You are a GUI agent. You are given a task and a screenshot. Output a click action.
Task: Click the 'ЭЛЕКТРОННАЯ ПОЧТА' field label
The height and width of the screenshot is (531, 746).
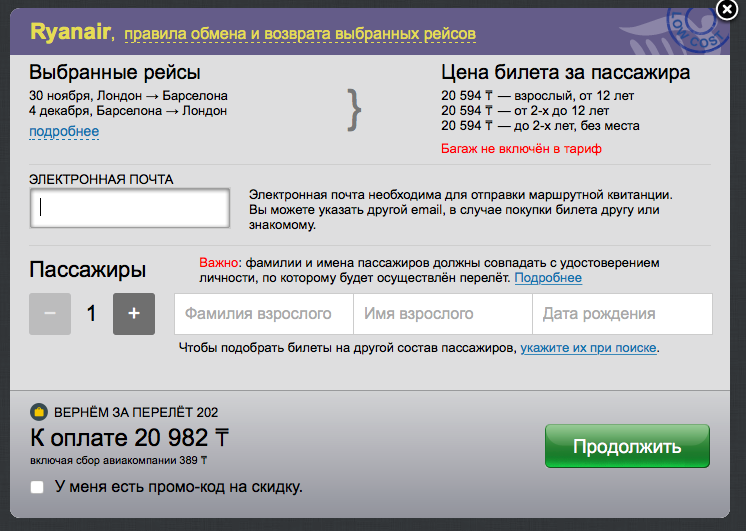click(101, 179)
